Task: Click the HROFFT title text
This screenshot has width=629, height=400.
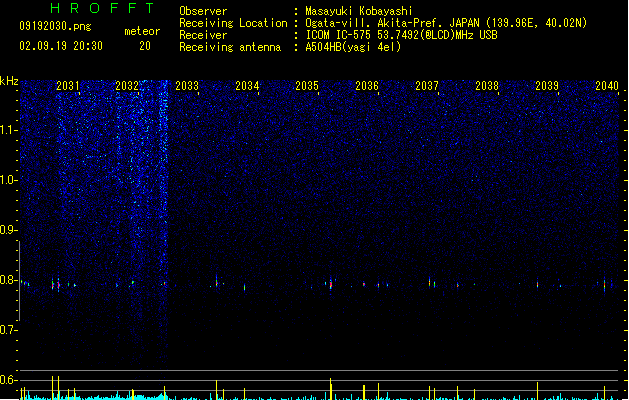Action: (x=103, y=8)
